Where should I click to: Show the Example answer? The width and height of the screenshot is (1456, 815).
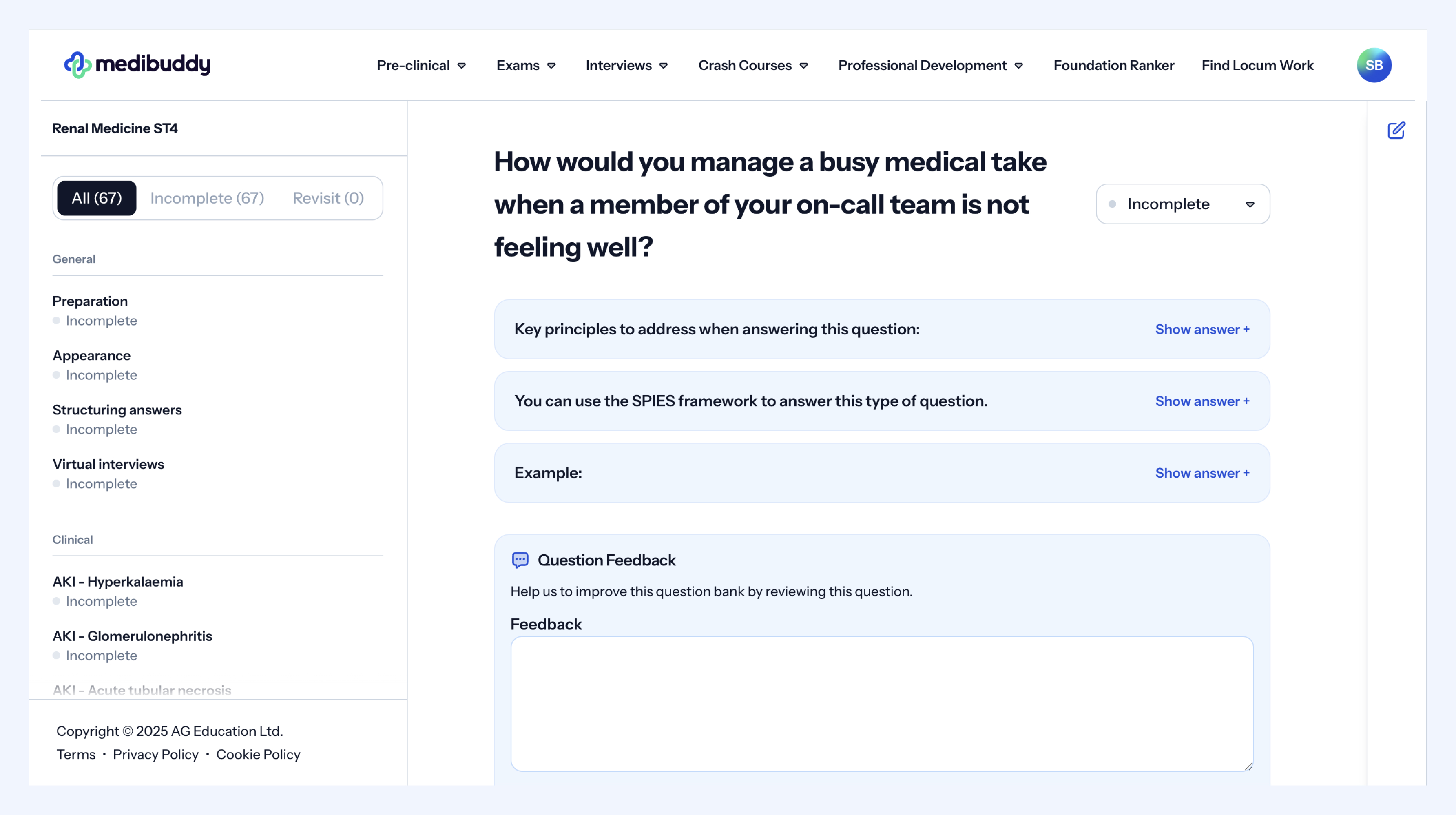coord(1202,473)
